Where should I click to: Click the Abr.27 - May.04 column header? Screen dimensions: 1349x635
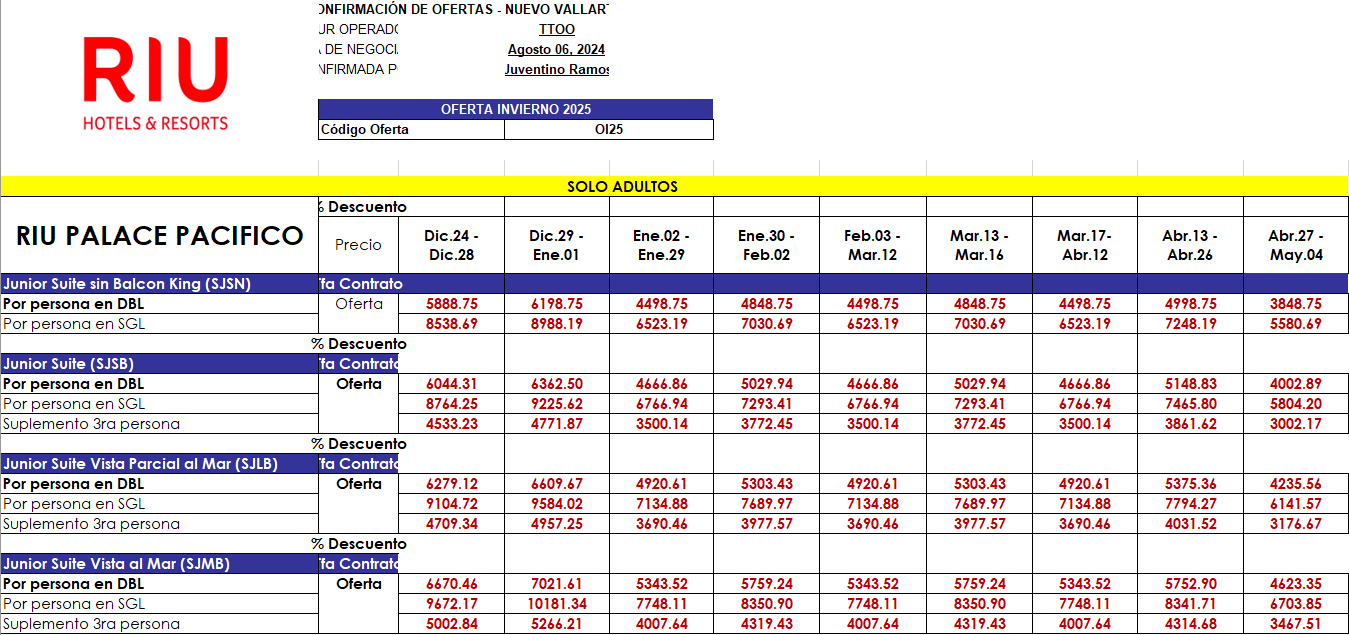click(x=1295, y=245)
